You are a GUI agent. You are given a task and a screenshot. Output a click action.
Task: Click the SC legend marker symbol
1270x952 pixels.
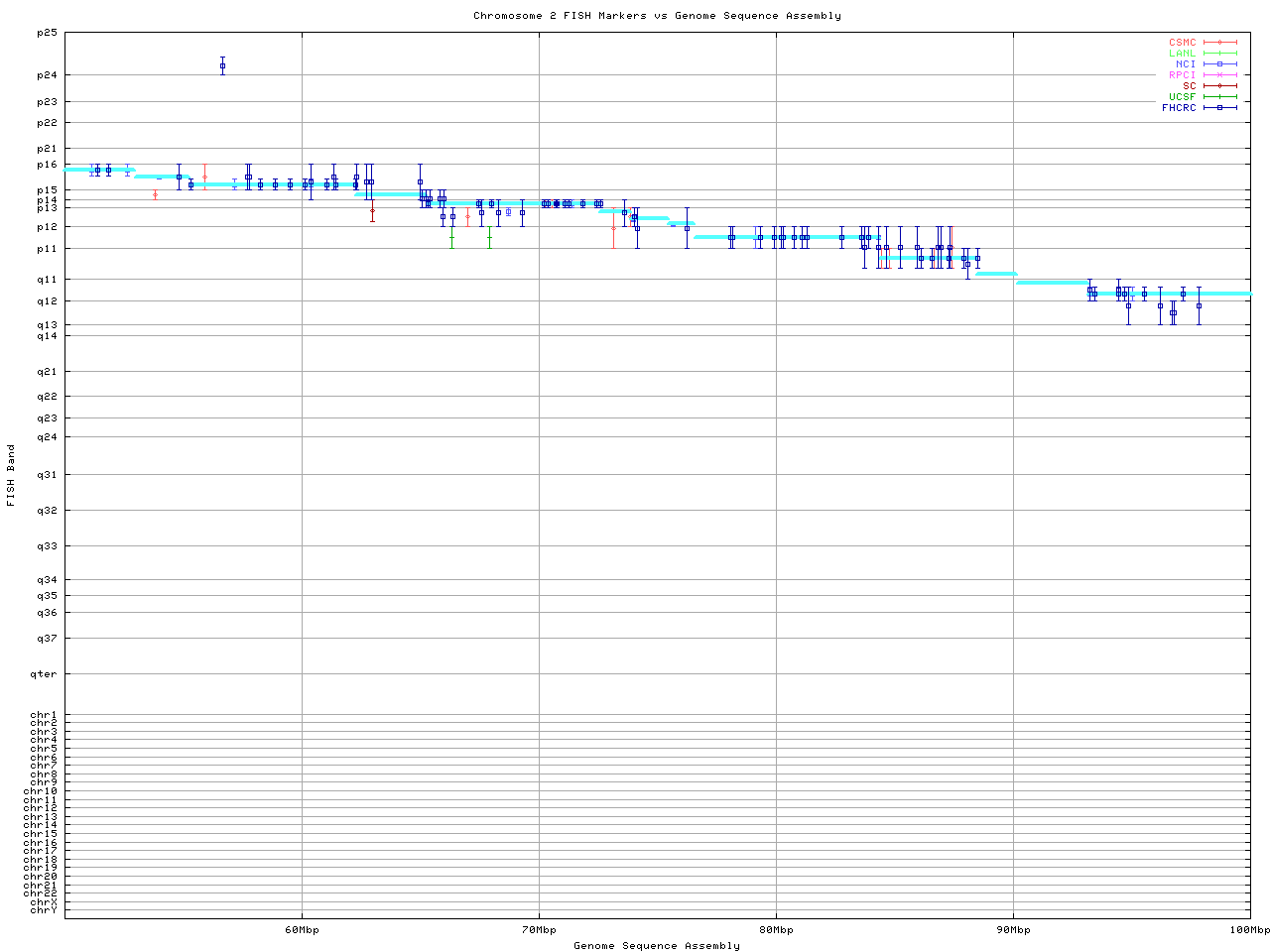click(1219, 86)
